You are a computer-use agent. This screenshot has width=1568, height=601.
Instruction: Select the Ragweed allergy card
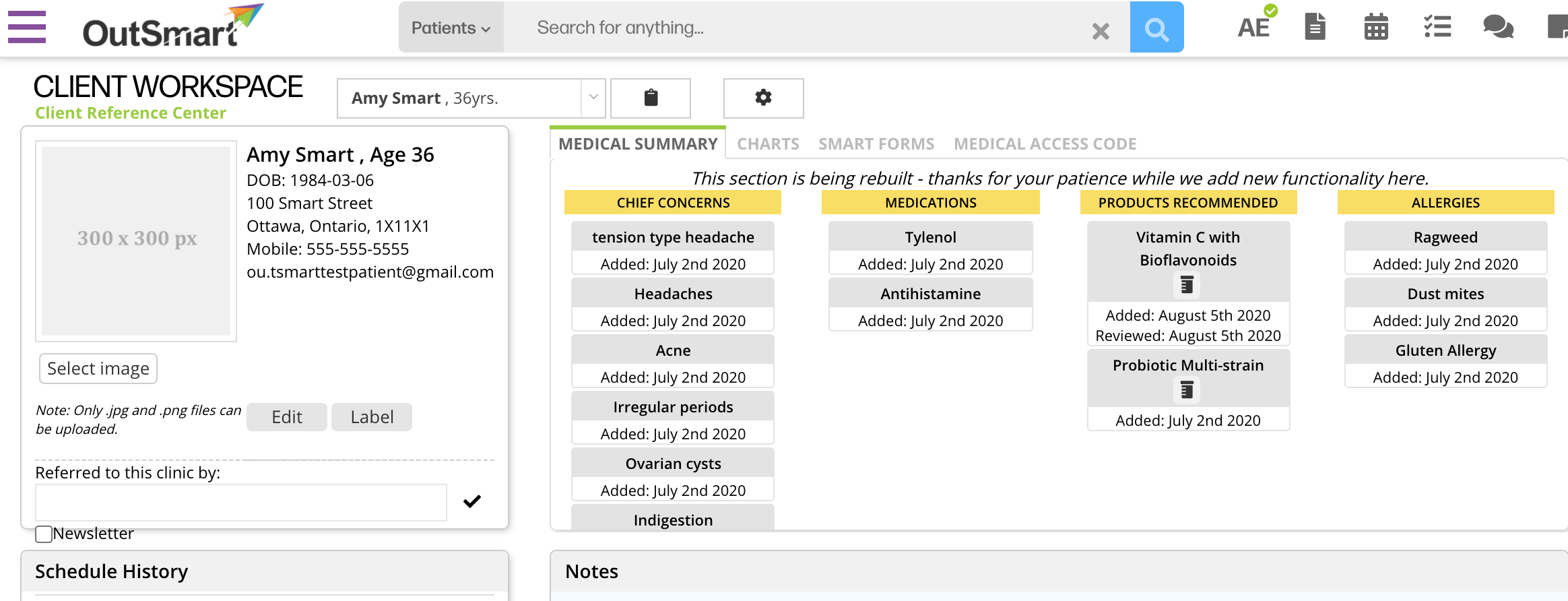(1445, 248)
